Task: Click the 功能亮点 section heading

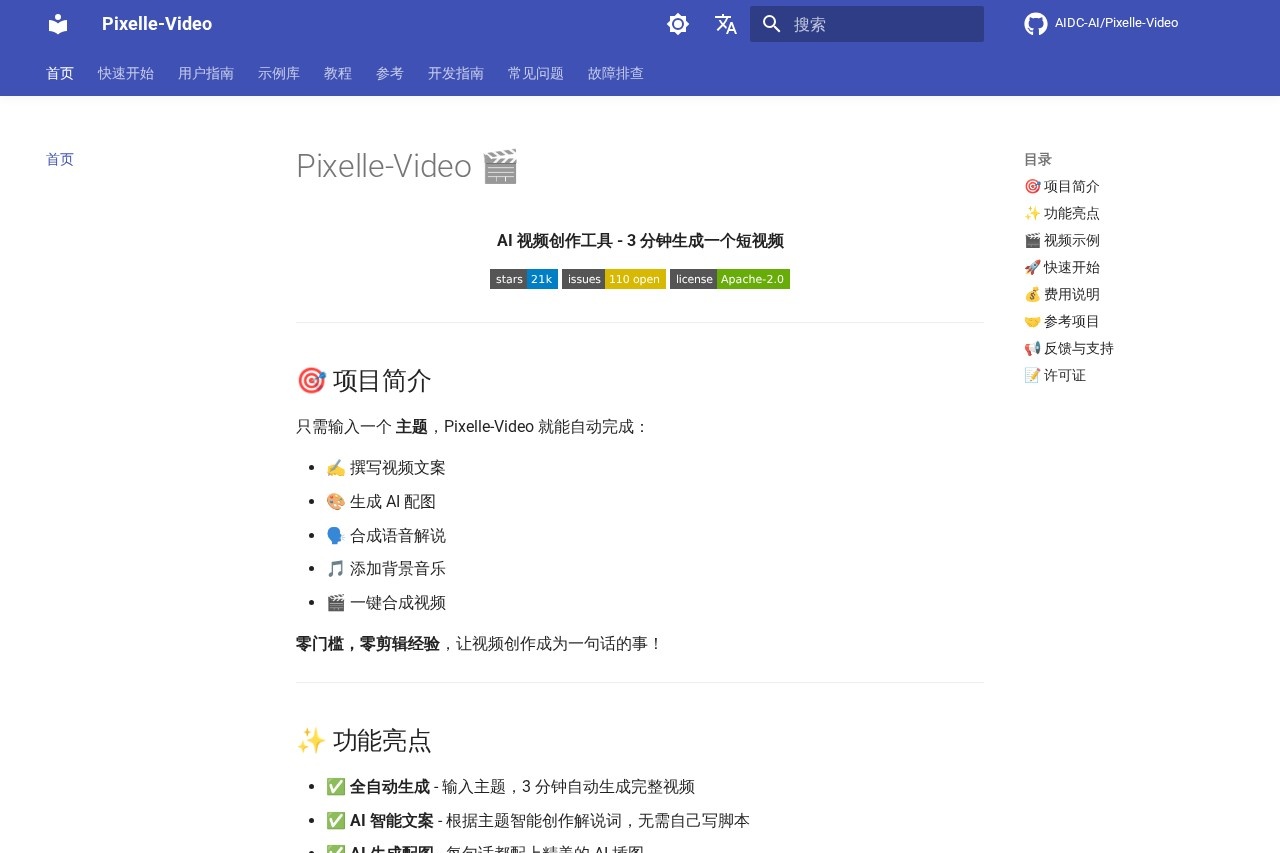Action: coord(364,740)
